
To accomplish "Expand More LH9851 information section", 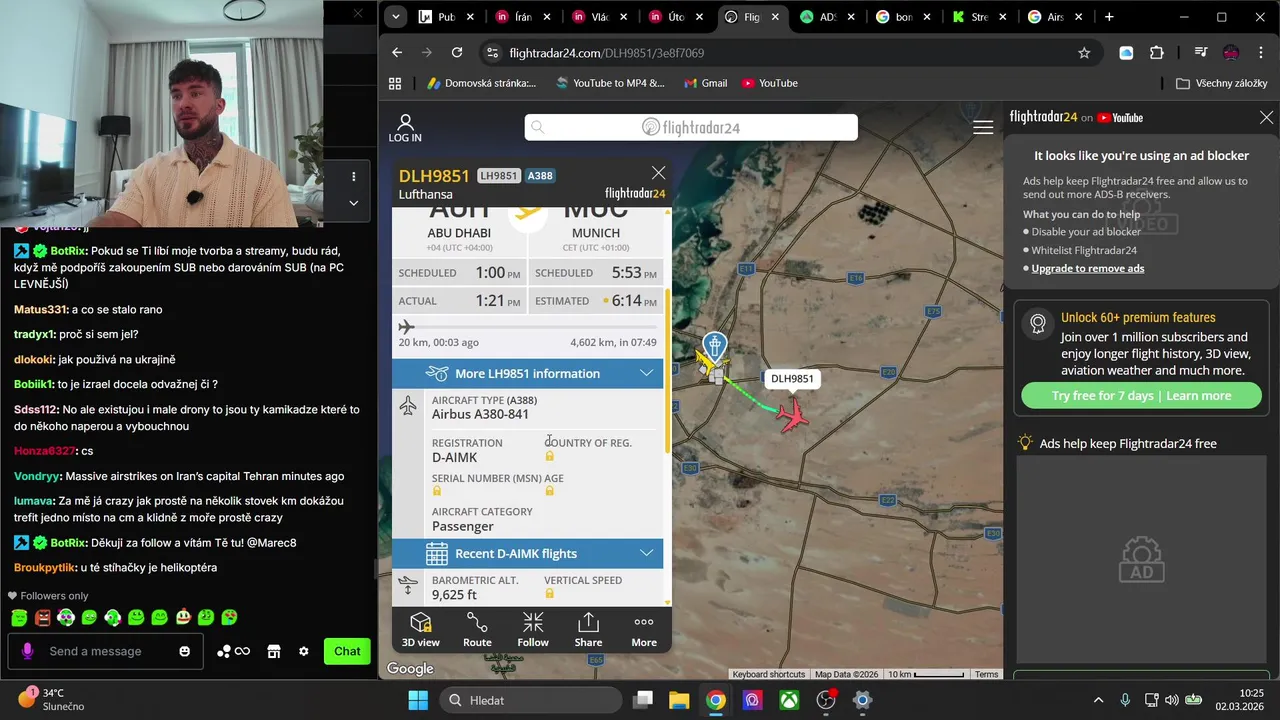I will [x=527, y=373].
